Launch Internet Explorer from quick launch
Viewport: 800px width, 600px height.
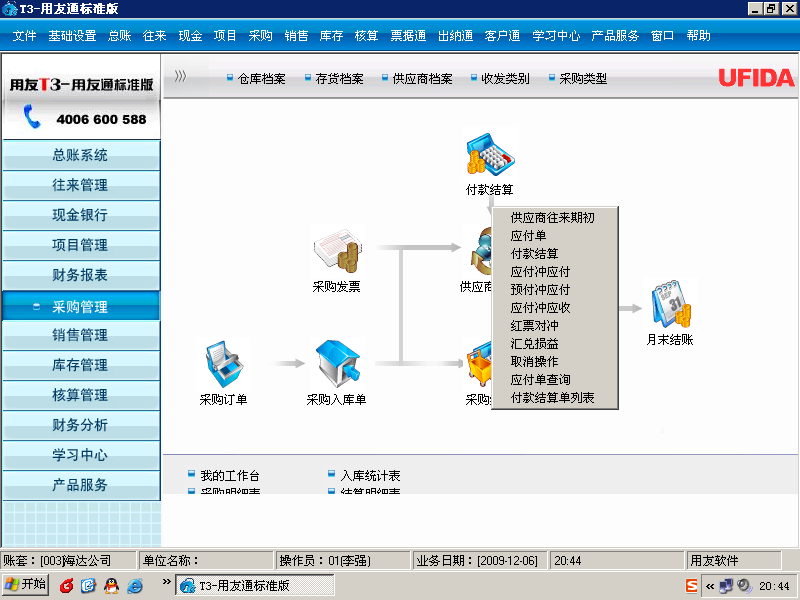click(135, 586)
